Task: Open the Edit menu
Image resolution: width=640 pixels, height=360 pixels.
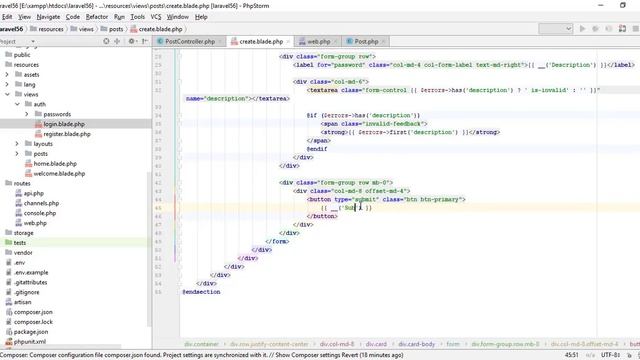Action: [7, 17]
